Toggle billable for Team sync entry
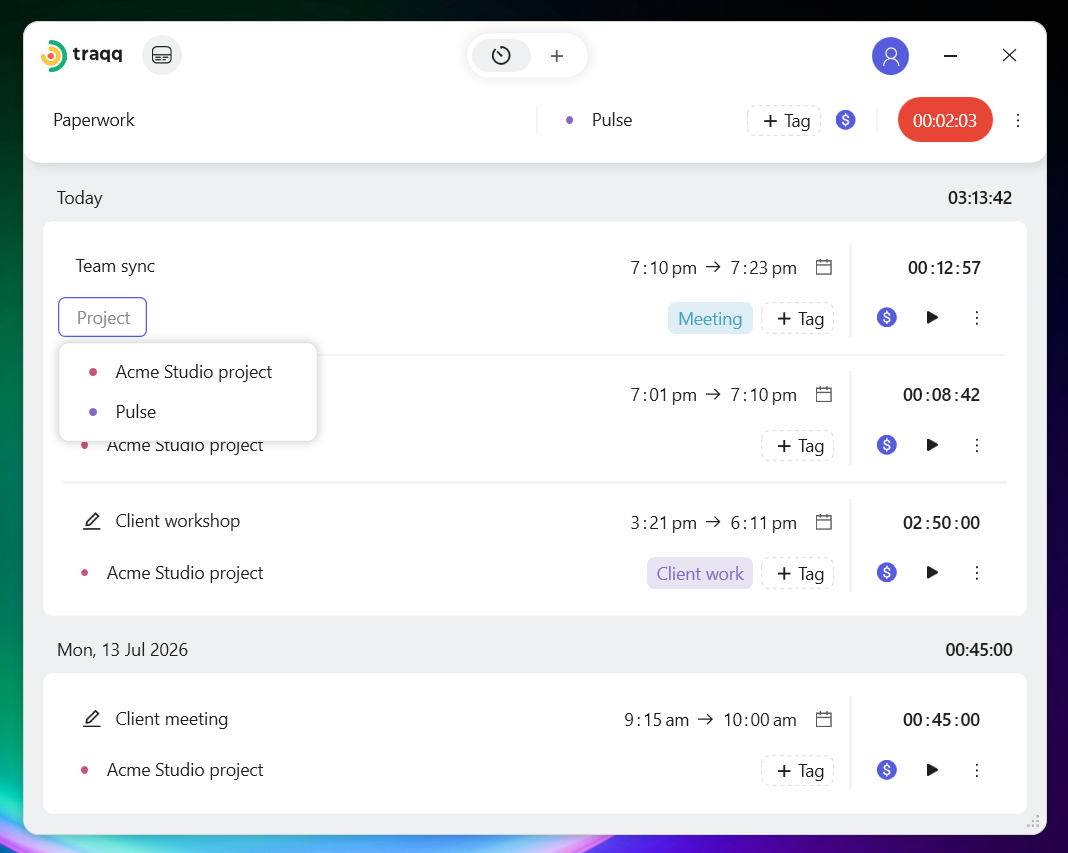 click(x=886, y=317)
